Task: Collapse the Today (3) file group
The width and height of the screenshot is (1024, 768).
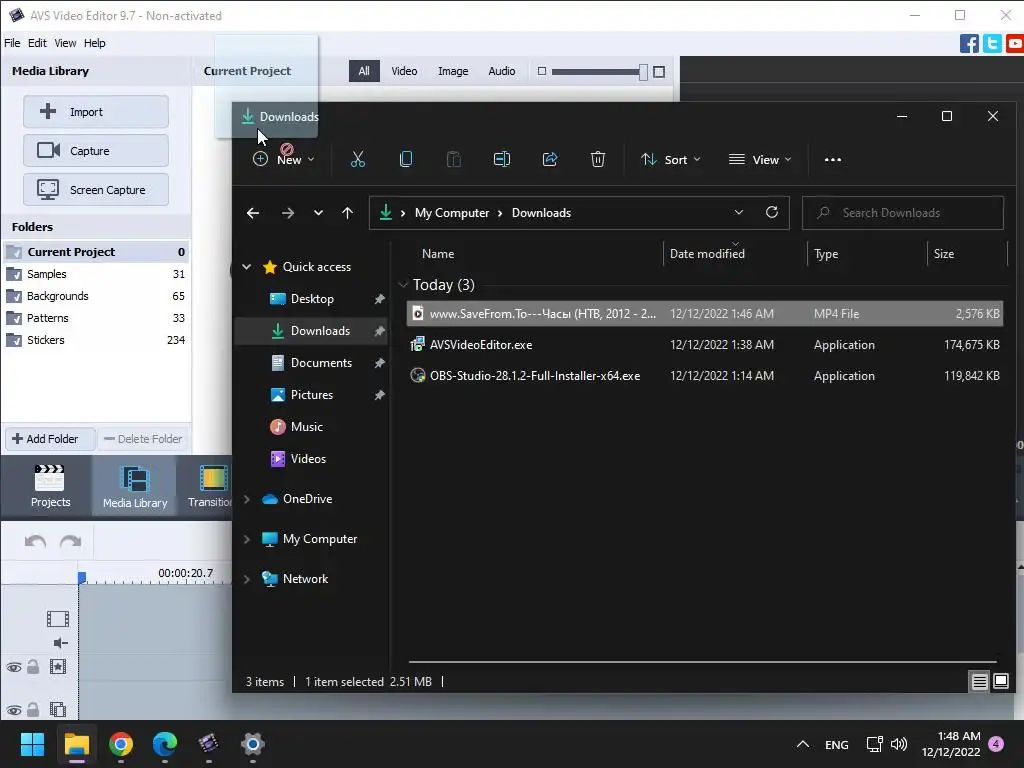Action: click(403, 285)
